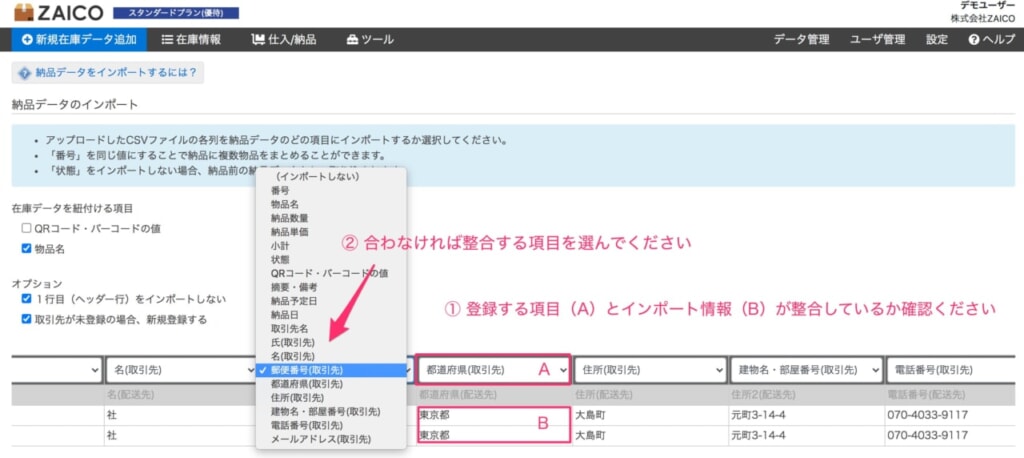
Task: Click the help icon on 納品データをインポートするには？
Action: click(25, 73)
